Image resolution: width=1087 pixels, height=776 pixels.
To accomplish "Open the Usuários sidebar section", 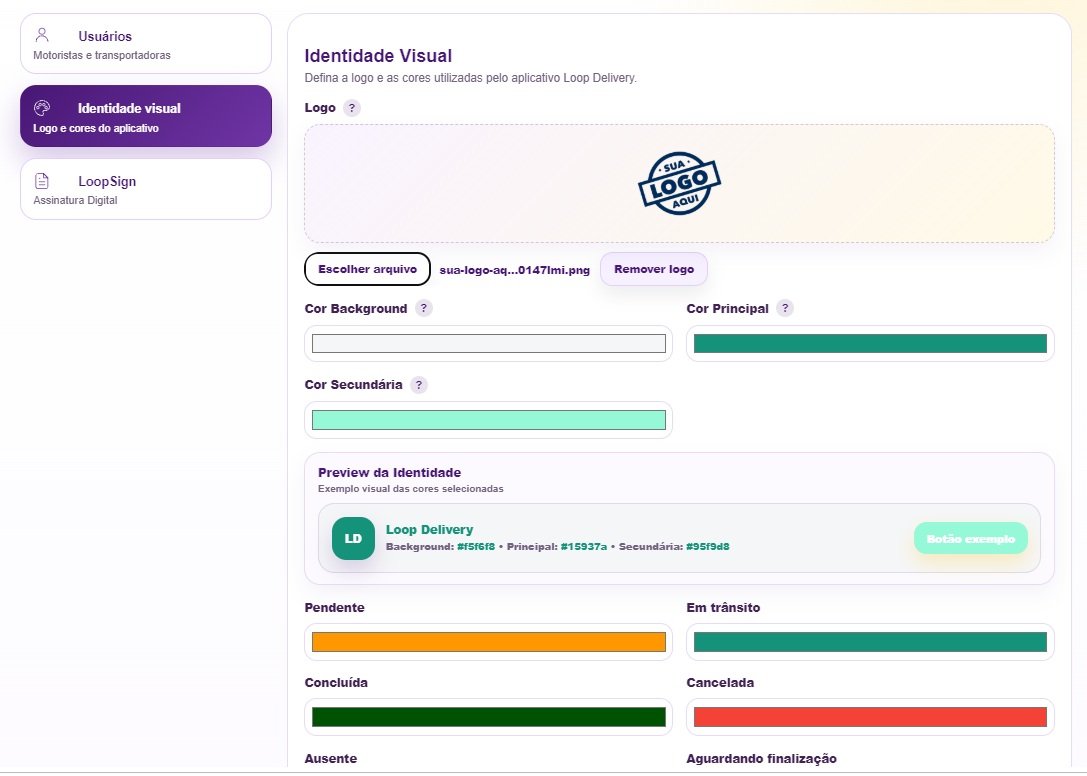I will [x=146, y=44].
